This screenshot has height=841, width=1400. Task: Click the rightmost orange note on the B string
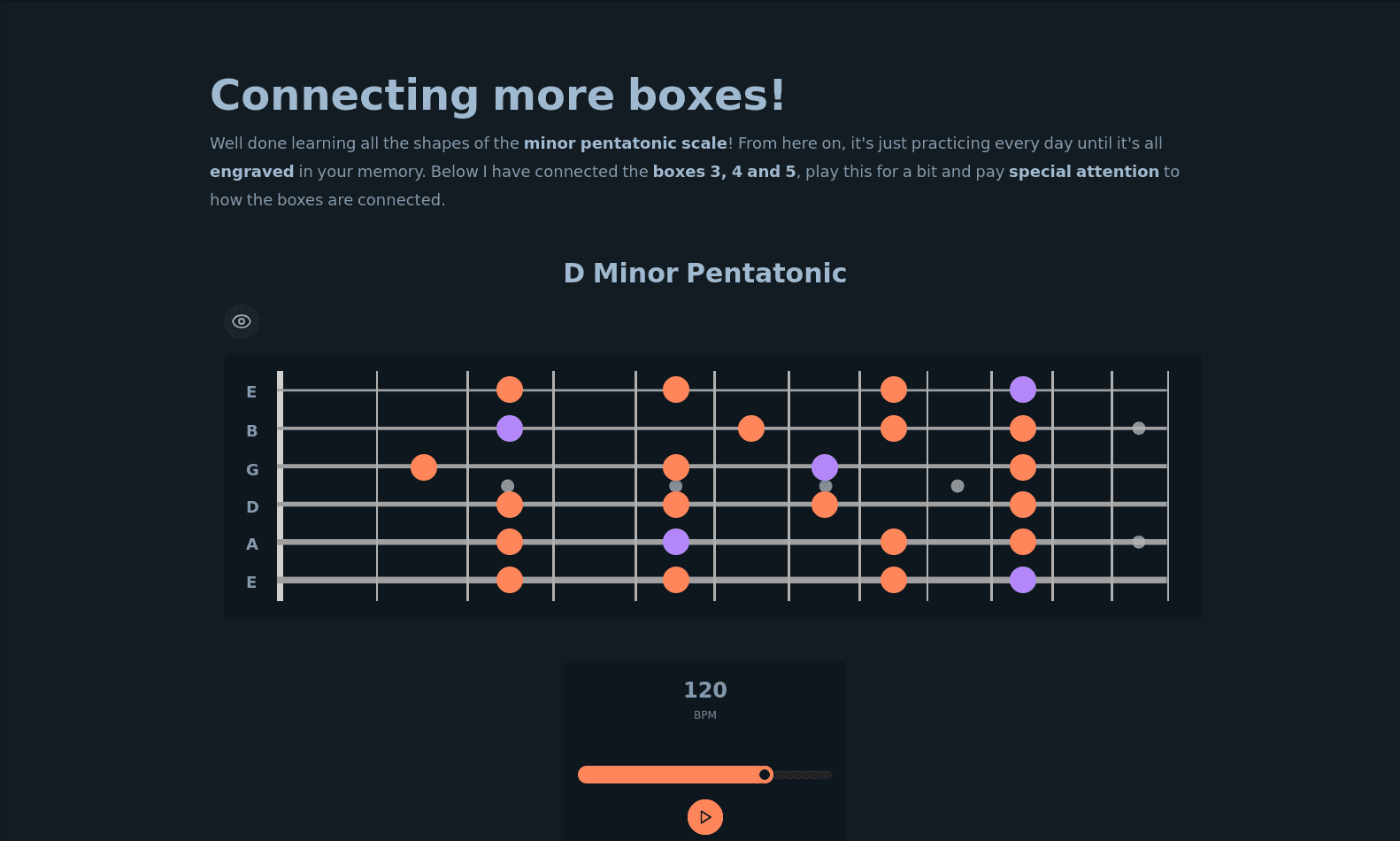pyautogui.click(x=1023, y=428)
